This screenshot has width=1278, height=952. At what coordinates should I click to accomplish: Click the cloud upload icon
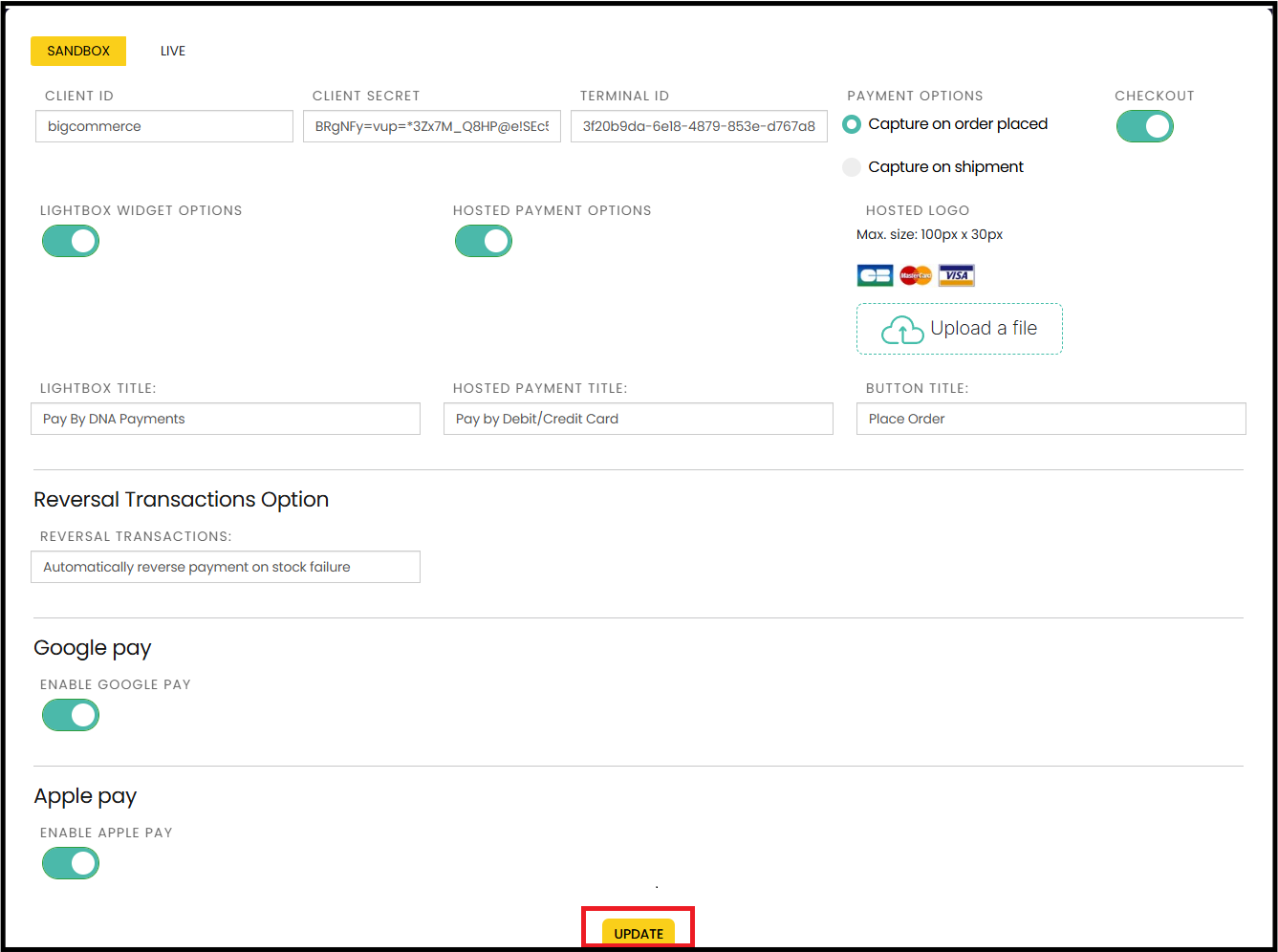[901, 330]
